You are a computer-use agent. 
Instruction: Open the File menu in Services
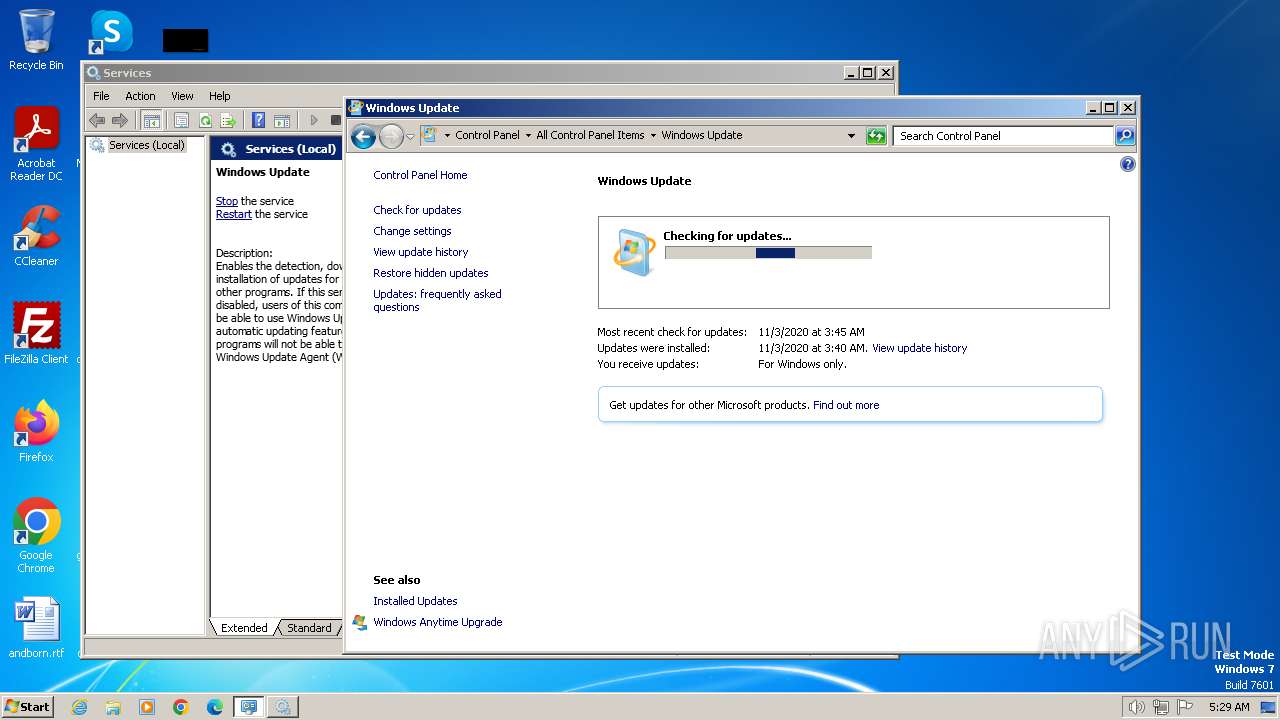[x=101, y=96]
